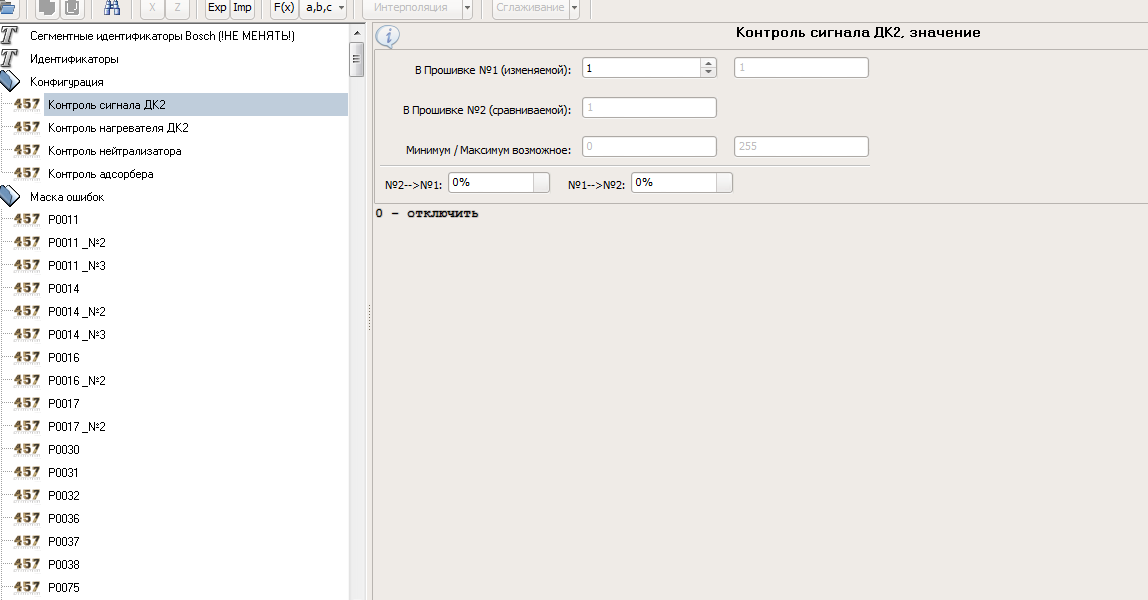Open the a,b,c dropdown arrow
The height and width of the screenshot is (600, 1148).
point(341,8)
